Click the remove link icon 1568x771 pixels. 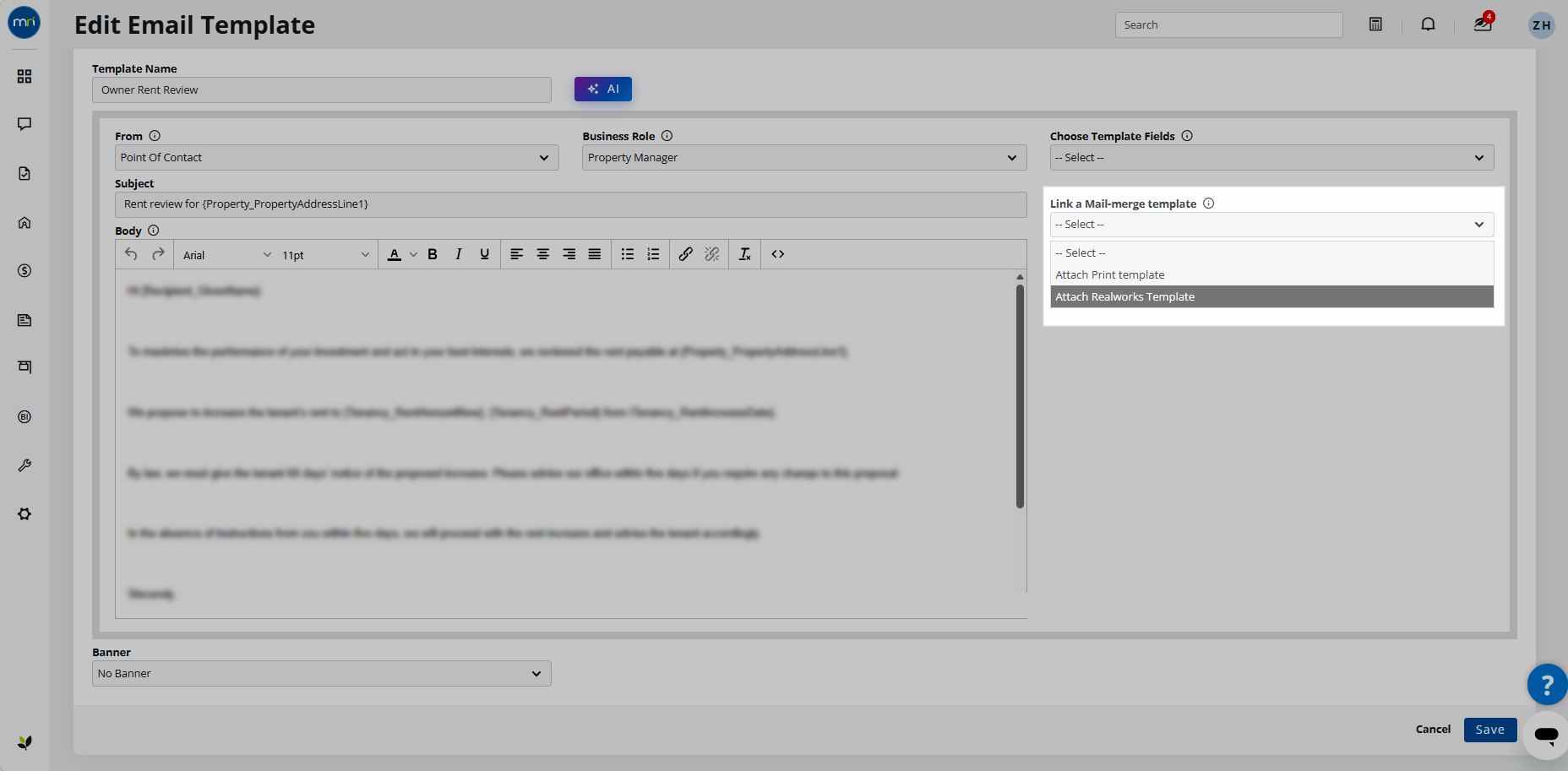coord(712,254)
